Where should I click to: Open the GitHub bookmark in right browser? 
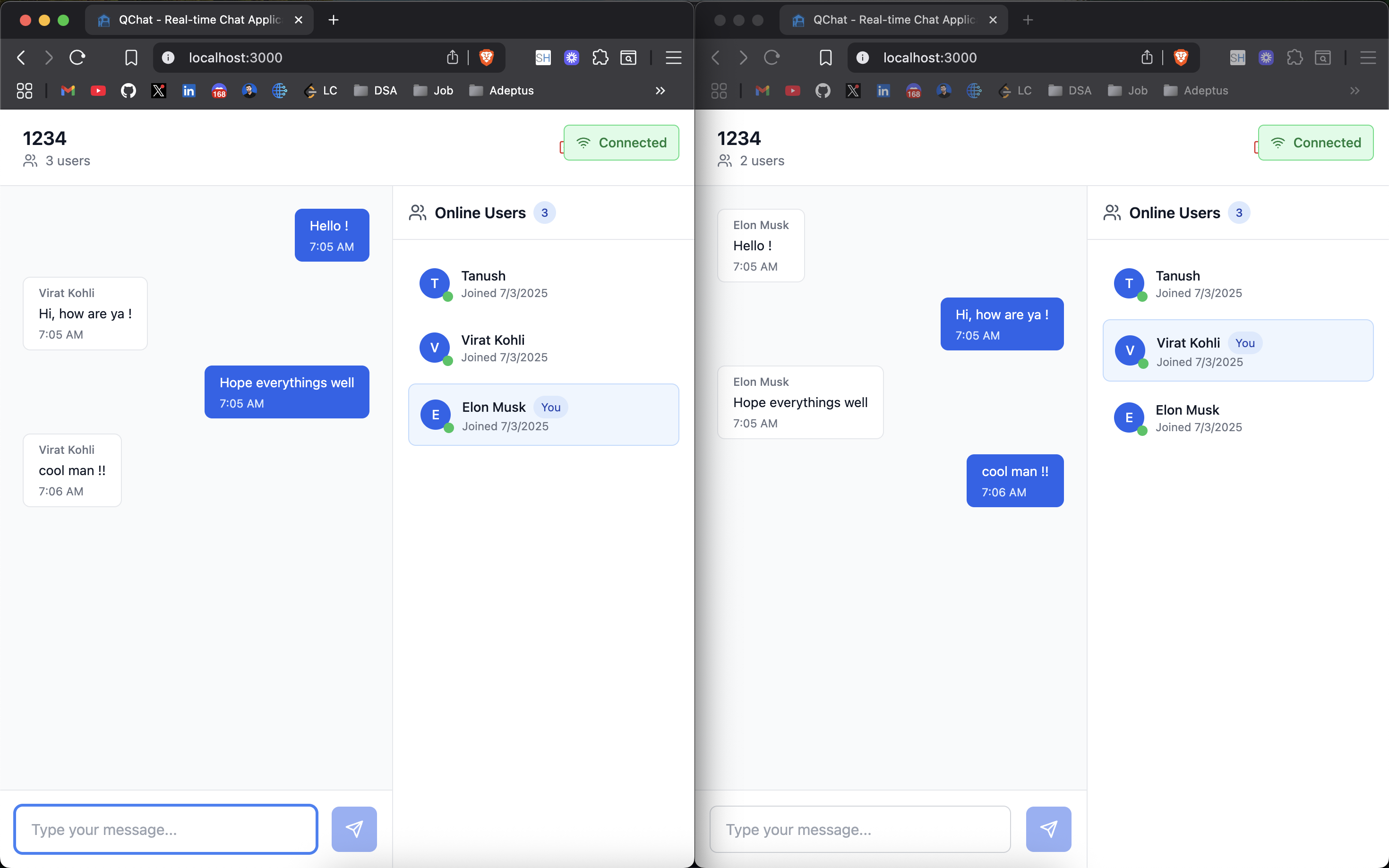(x=823, y=91)
